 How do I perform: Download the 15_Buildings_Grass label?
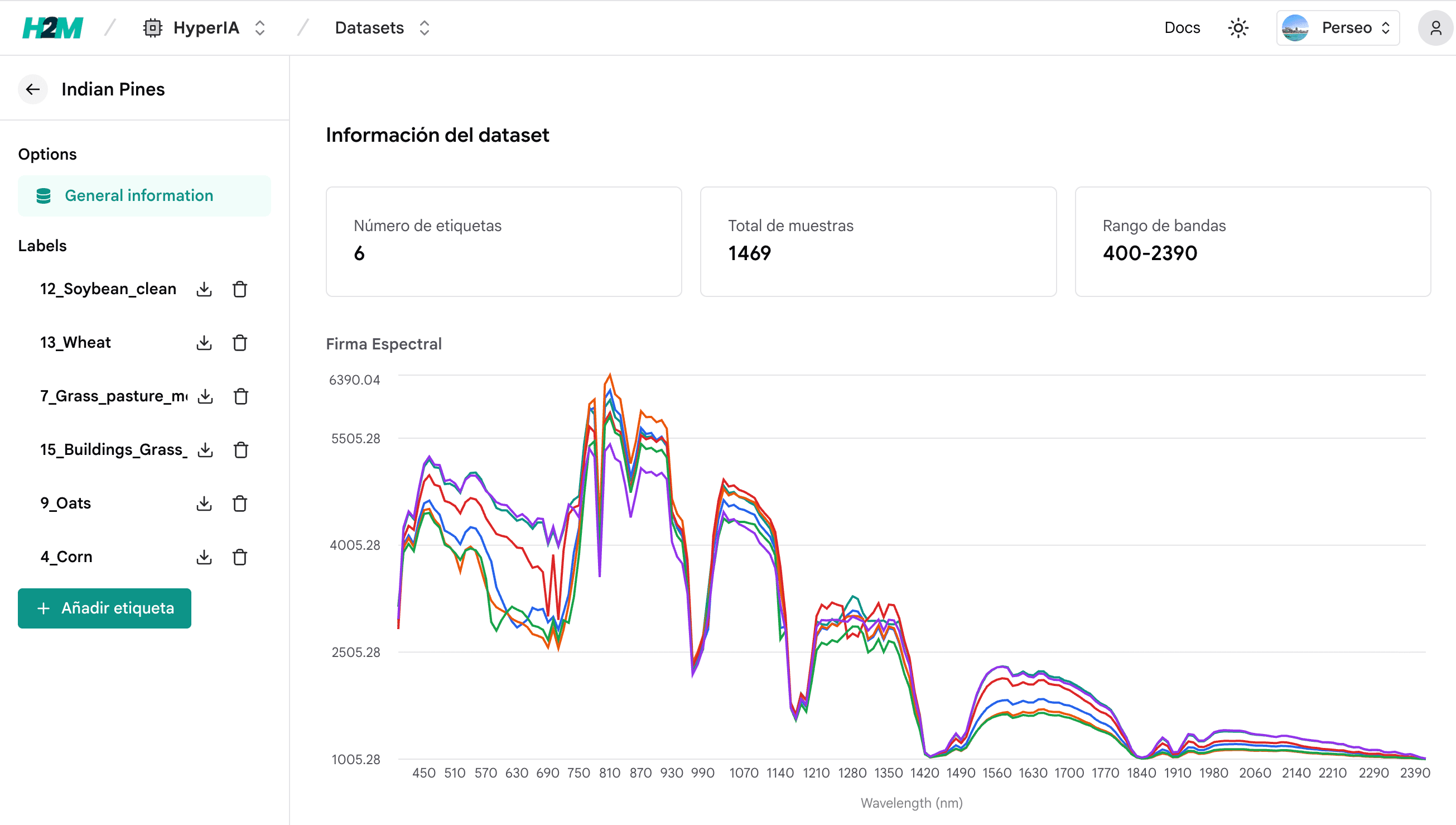205,450
